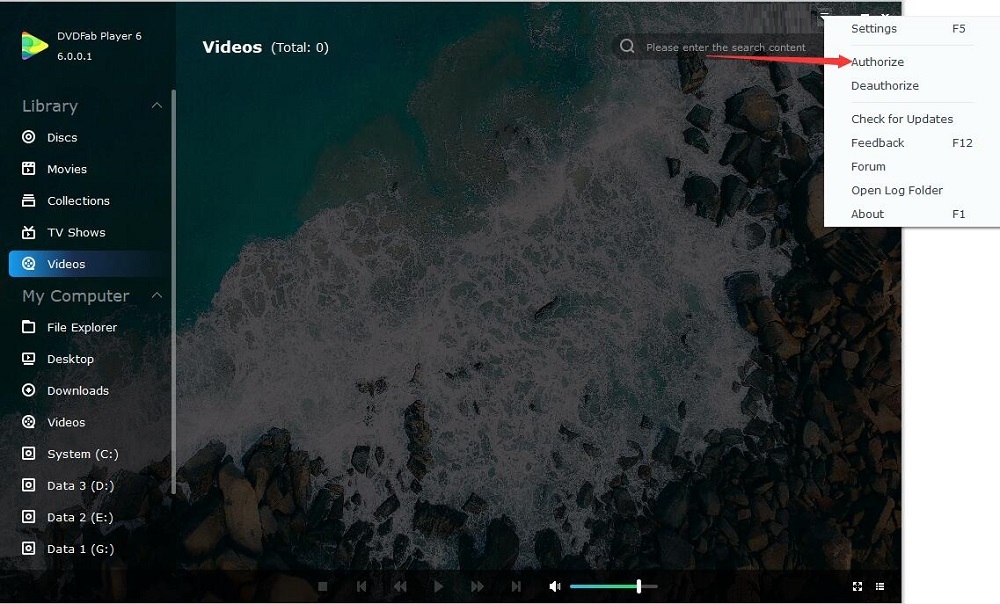Click the Collections stack icon
1000x604 pixels.
(x=29, y=200)
